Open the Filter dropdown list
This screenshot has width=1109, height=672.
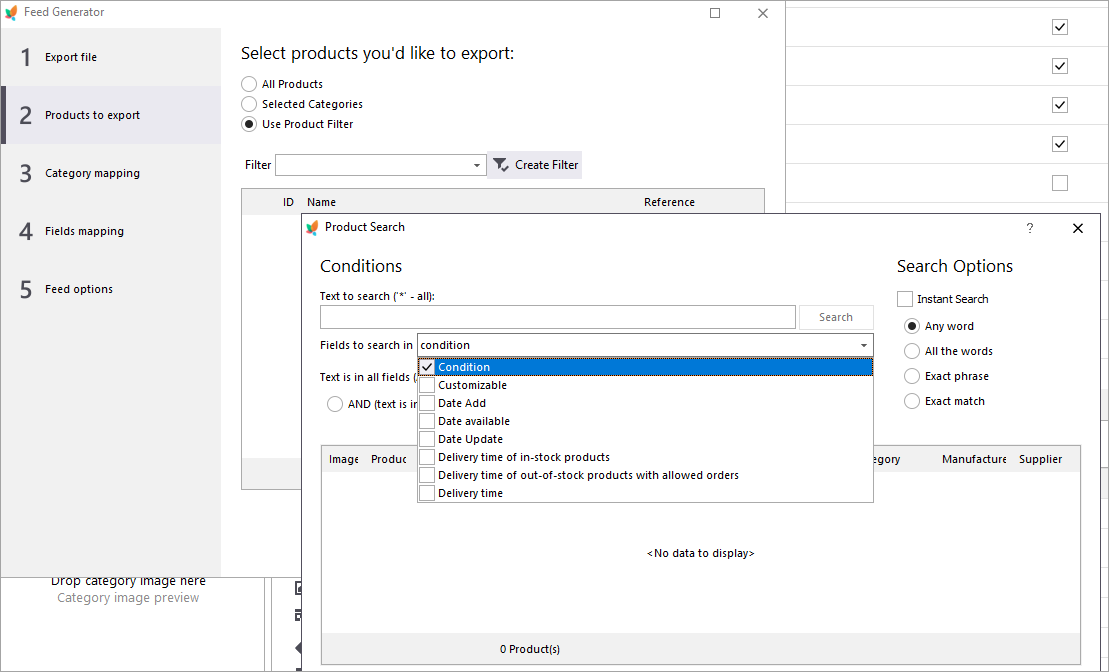click(x=477, y=165)
